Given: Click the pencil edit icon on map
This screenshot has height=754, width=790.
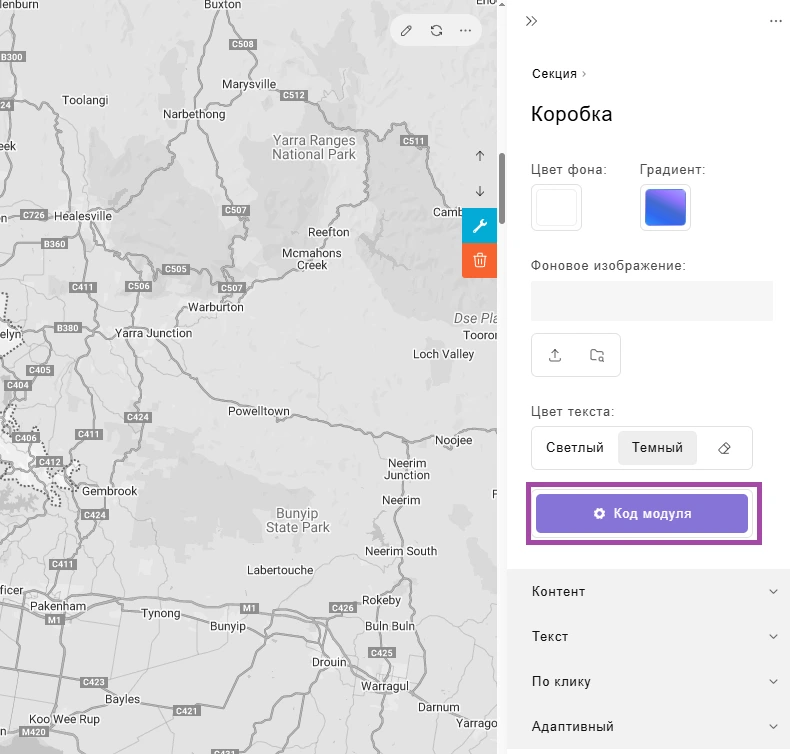Looking at the screenshot, I should click(406, 31).
